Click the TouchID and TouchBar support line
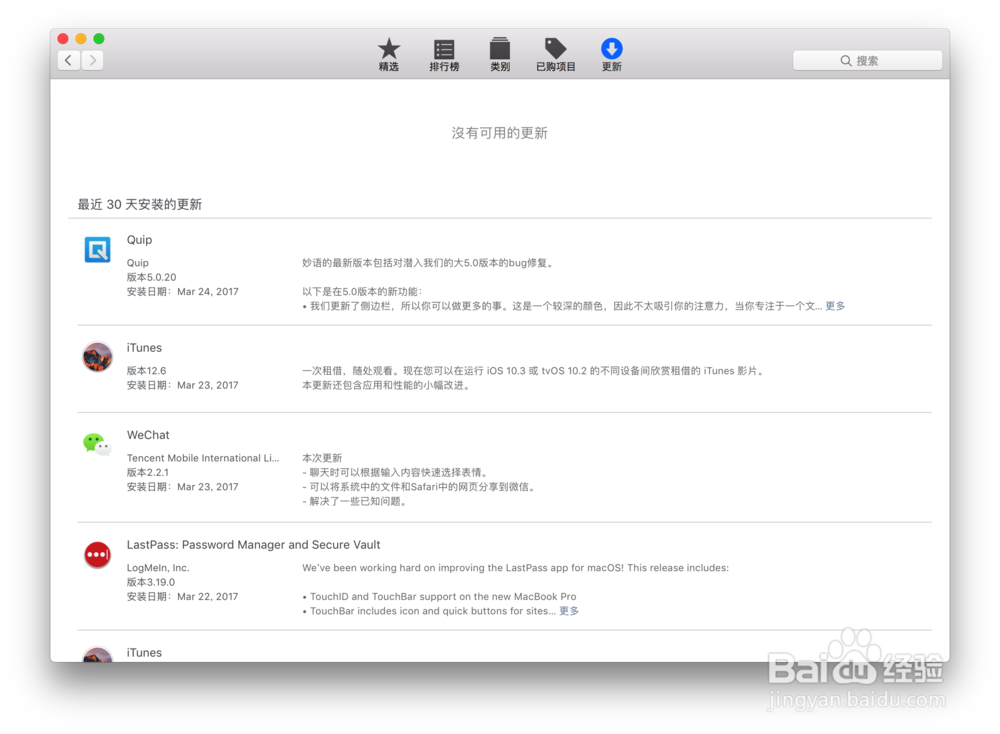This screenshot has height=734, width=1000. (x=439, y=596)
